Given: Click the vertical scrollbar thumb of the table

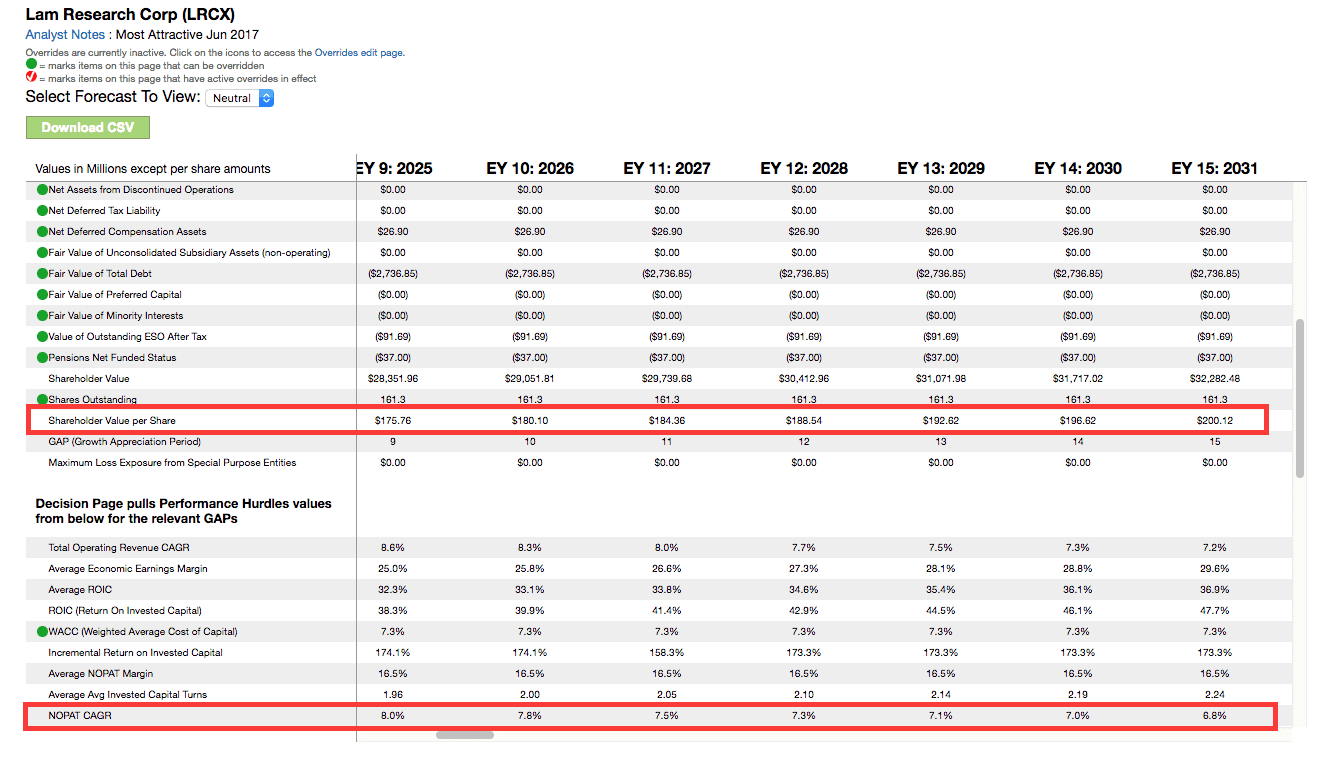Looking at the screenshot, I should pyautogui.click(x=1299, y=399).
